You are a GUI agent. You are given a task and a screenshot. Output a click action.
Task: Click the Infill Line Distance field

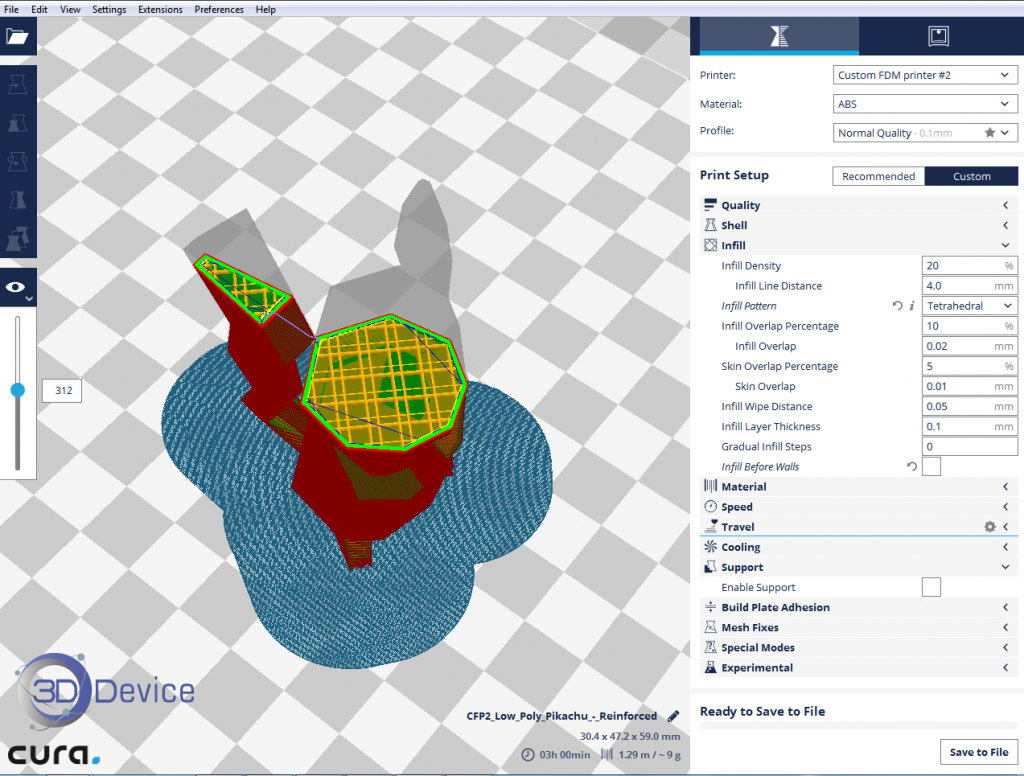970,286
